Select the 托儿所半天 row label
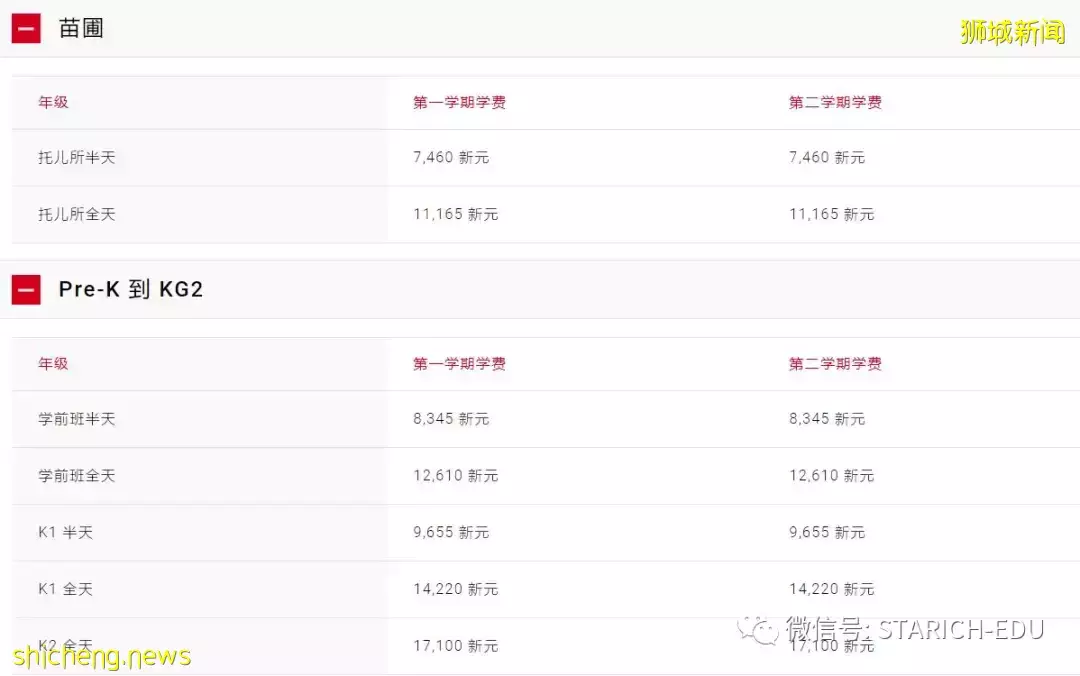Screen dimensions: 1080x676 (x=77, y=158)
